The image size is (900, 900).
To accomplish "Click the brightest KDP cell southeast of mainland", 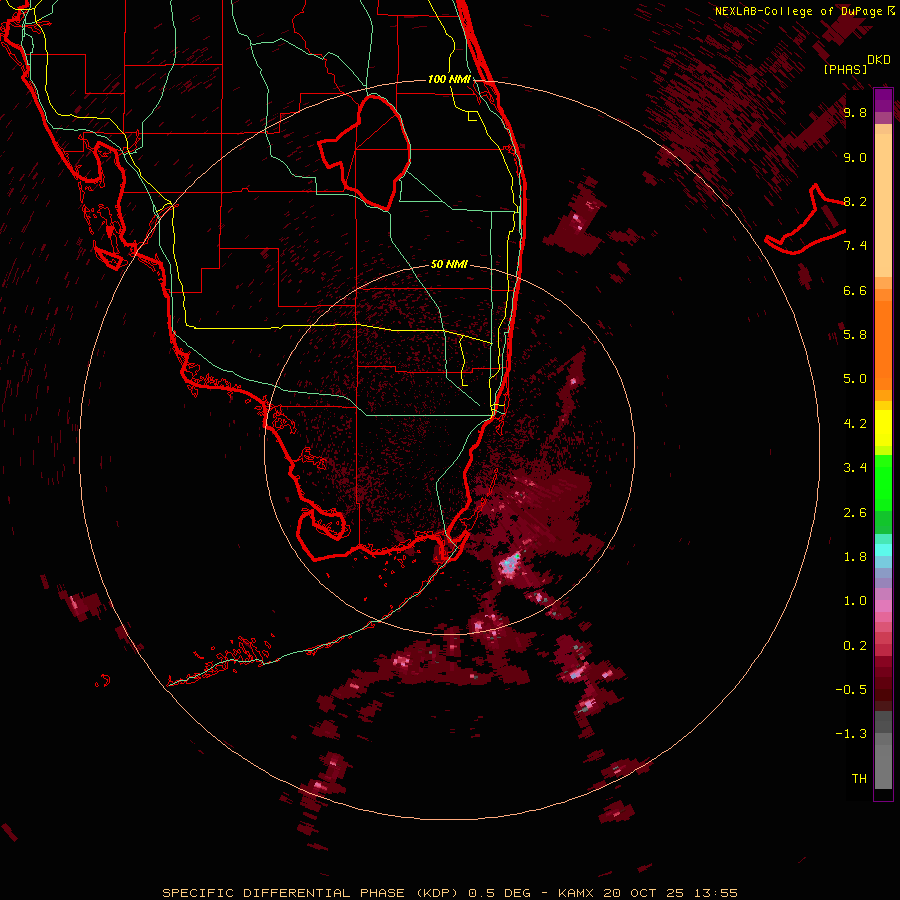I will click(x=509, y=565).
